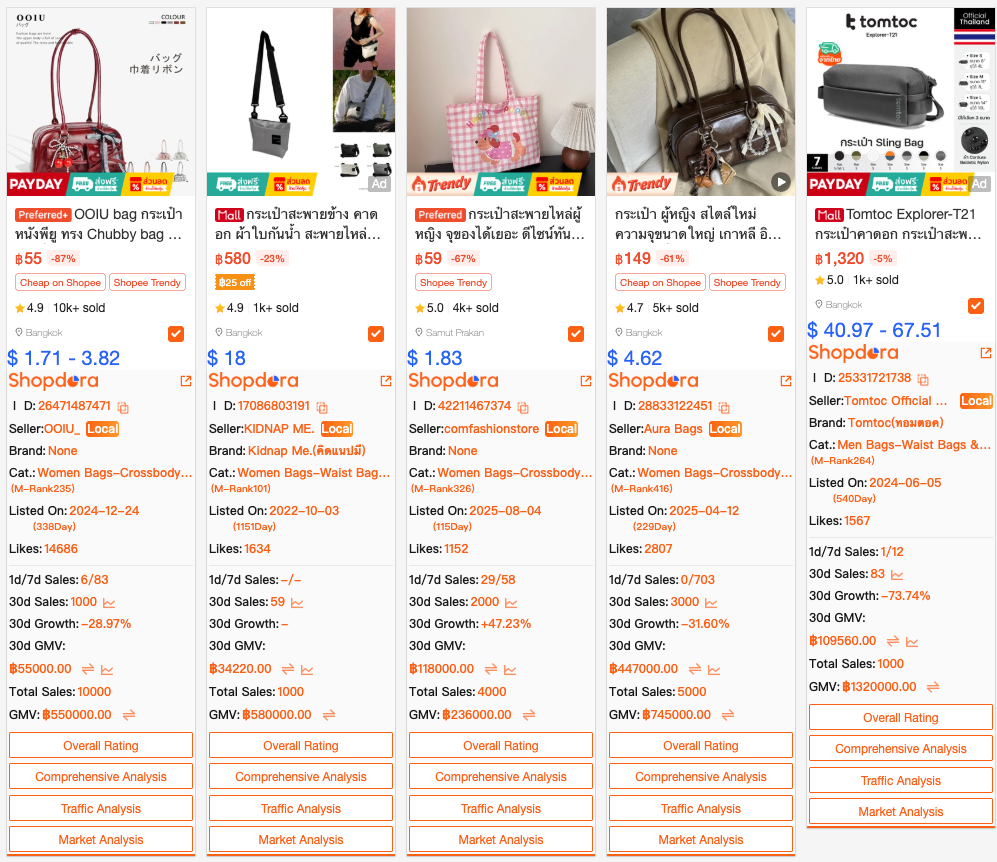Open seller link Aura Bags
The width and height of the screenshot is (997, 862).
click(x=673, y=429)
